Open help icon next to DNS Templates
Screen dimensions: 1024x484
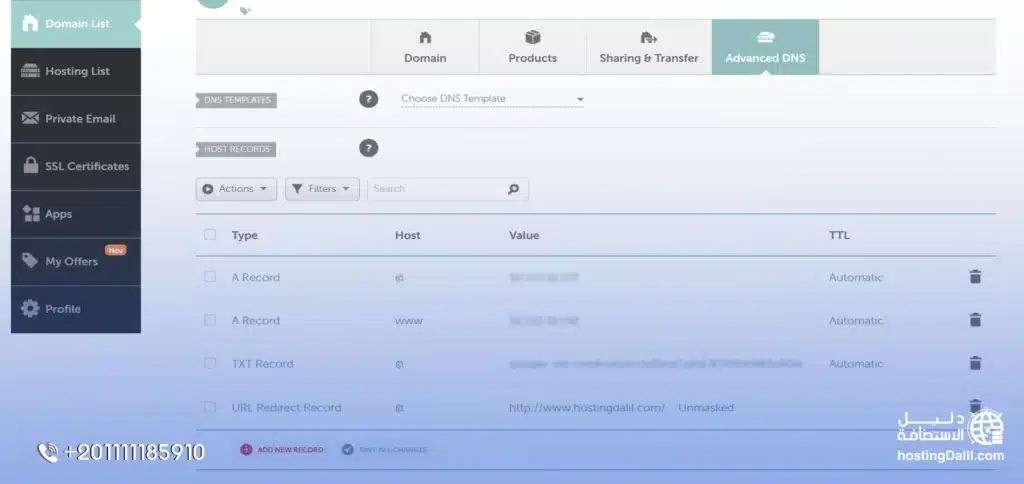pos(369,99)
